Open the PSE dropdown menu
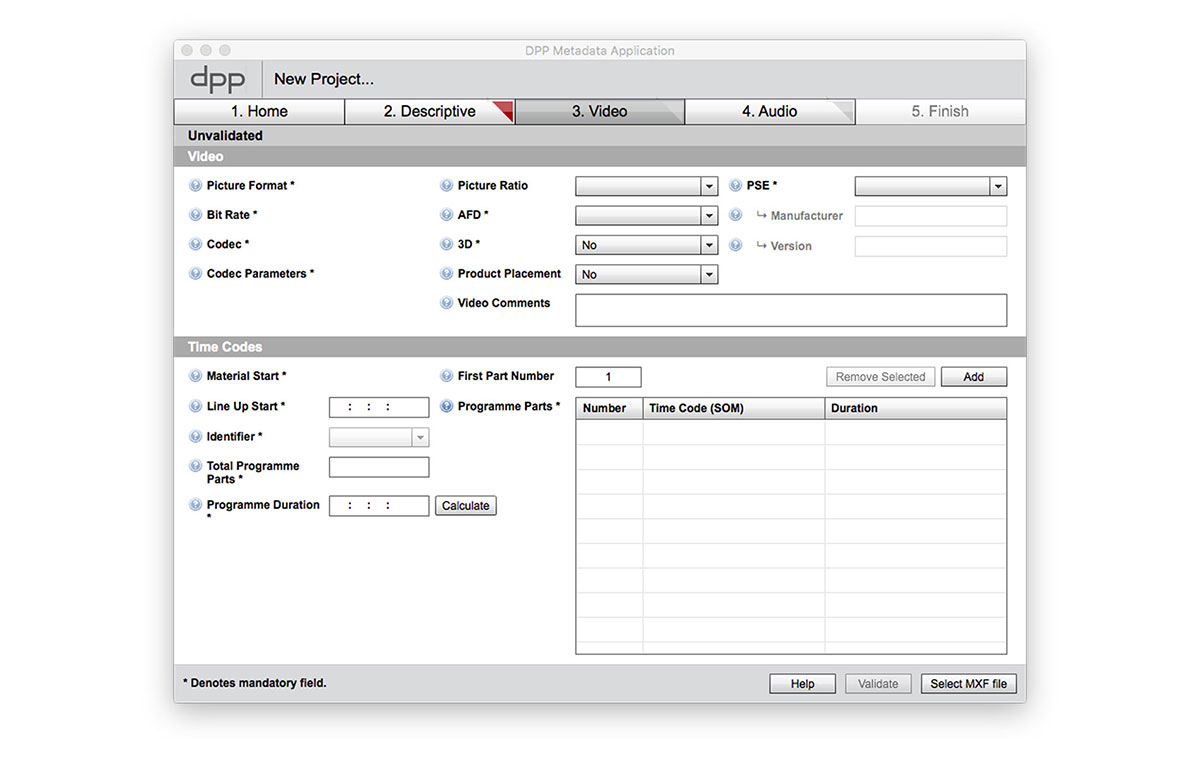 tap(930, 186)
